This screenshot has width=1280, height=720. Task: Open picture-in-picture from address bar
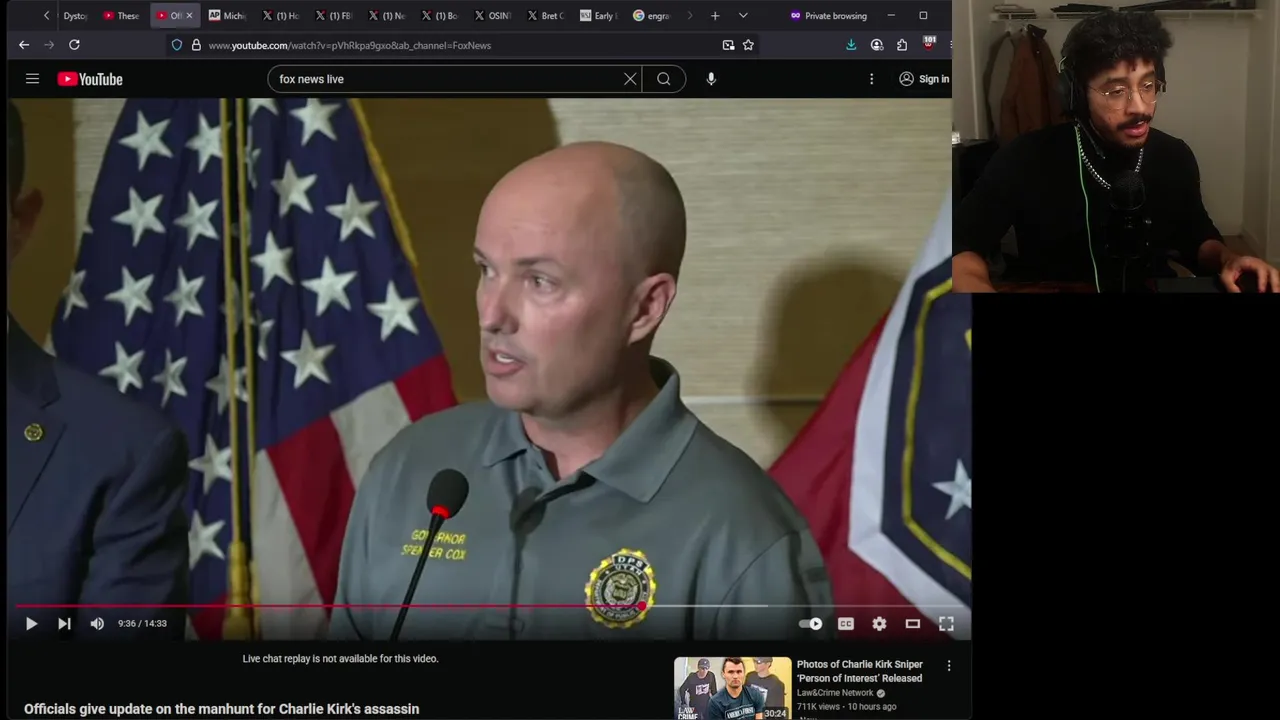pyautogui.click(x=728, y=45)
